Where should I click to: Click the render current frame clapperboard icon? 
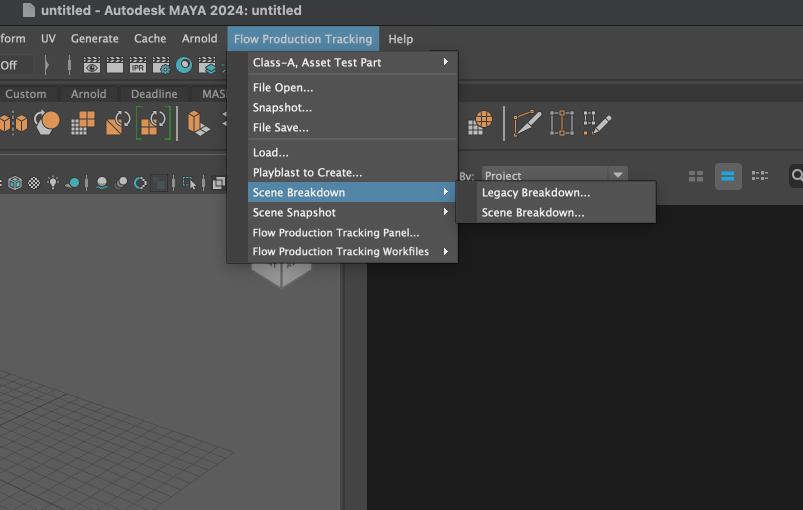pyautogui.click(x=115, y=66)
